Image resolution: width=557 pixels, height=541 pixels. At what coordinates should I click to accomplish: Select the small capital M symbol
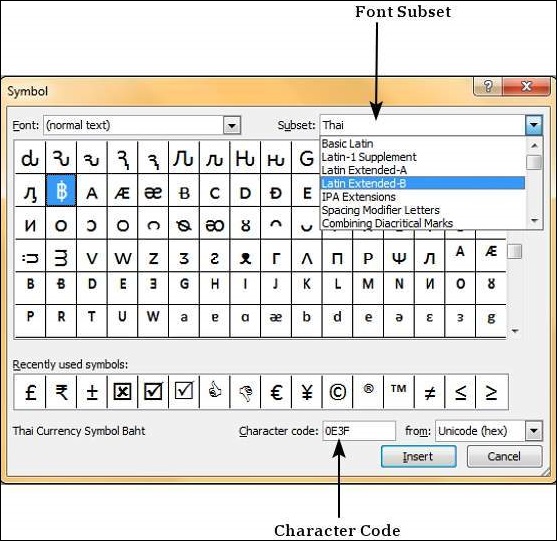(368, 288)
